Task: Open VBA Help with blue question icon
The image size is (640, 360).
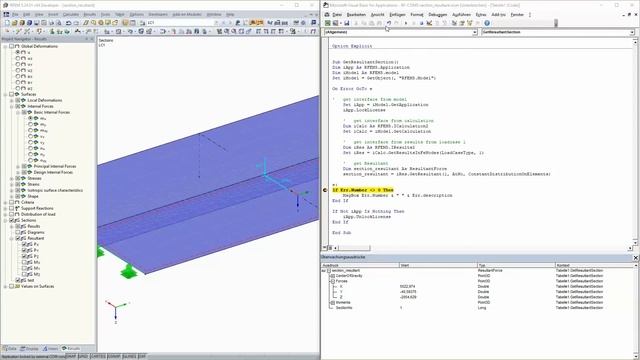Action: click(487, 23)
